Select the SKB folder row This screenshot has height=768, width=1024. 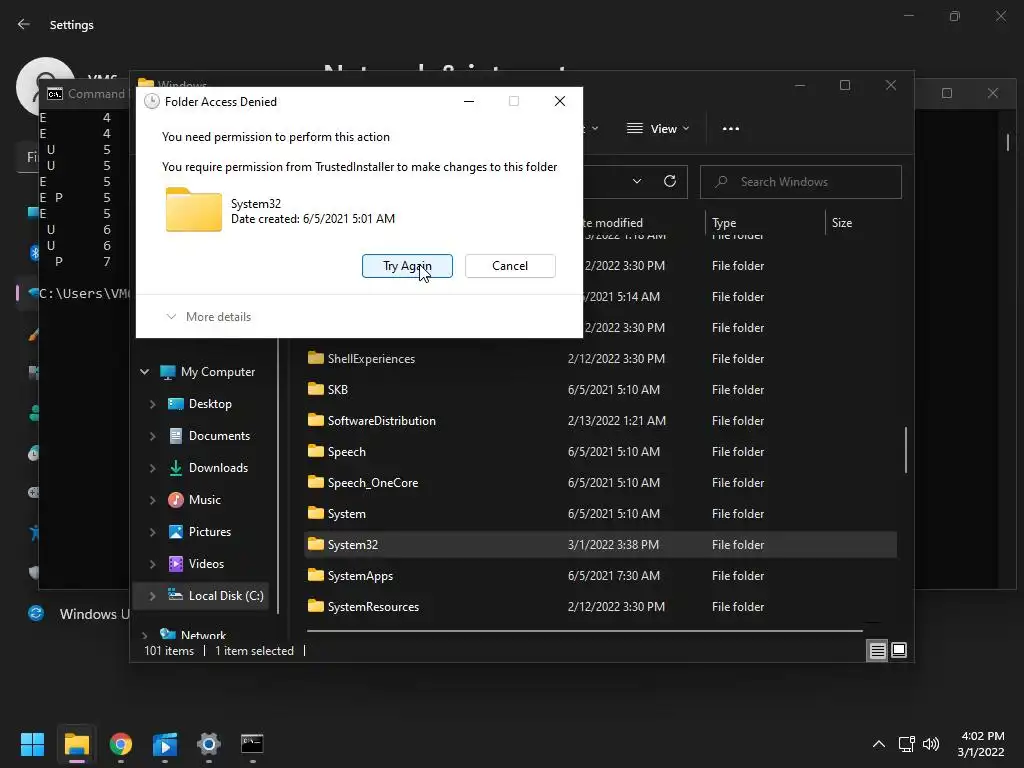click(601, 390)
